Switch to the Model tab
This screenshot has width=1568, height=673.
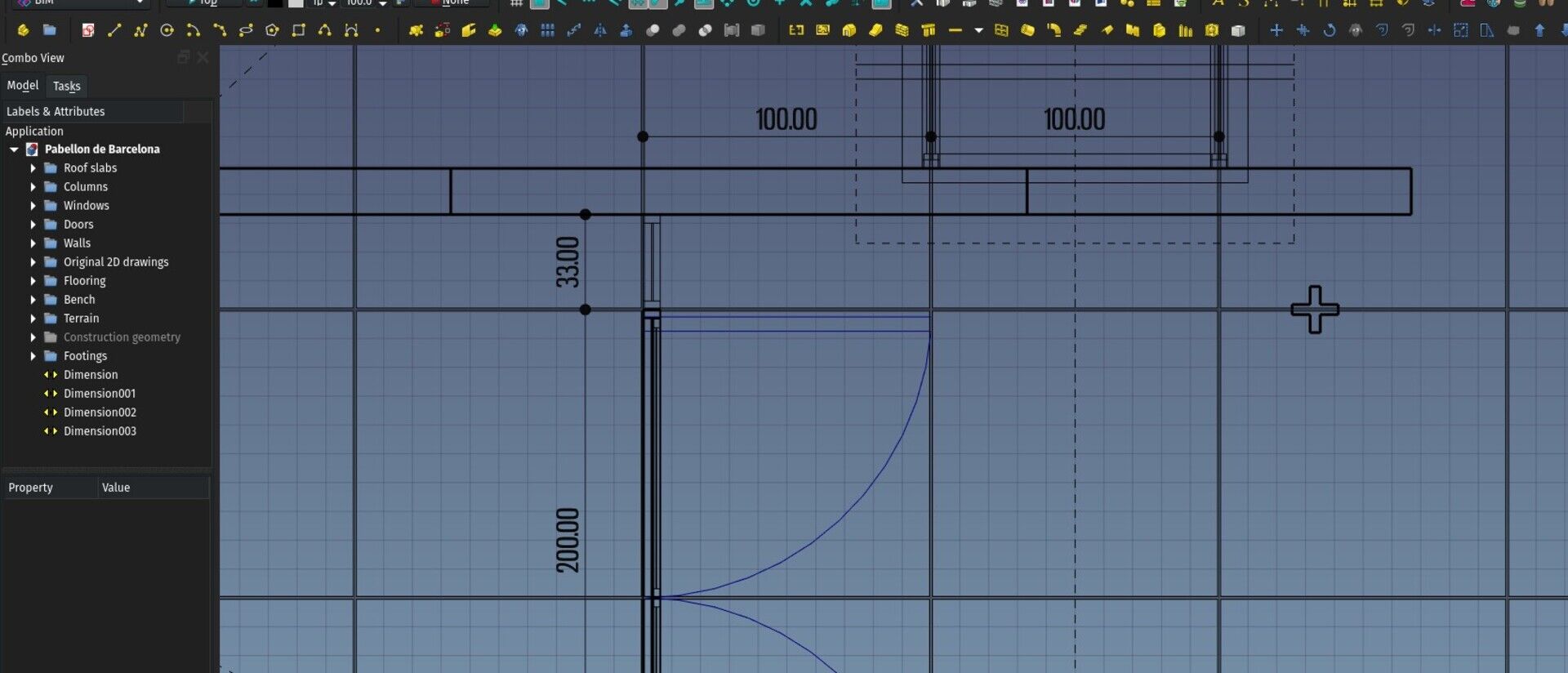(x=23, y=86)
